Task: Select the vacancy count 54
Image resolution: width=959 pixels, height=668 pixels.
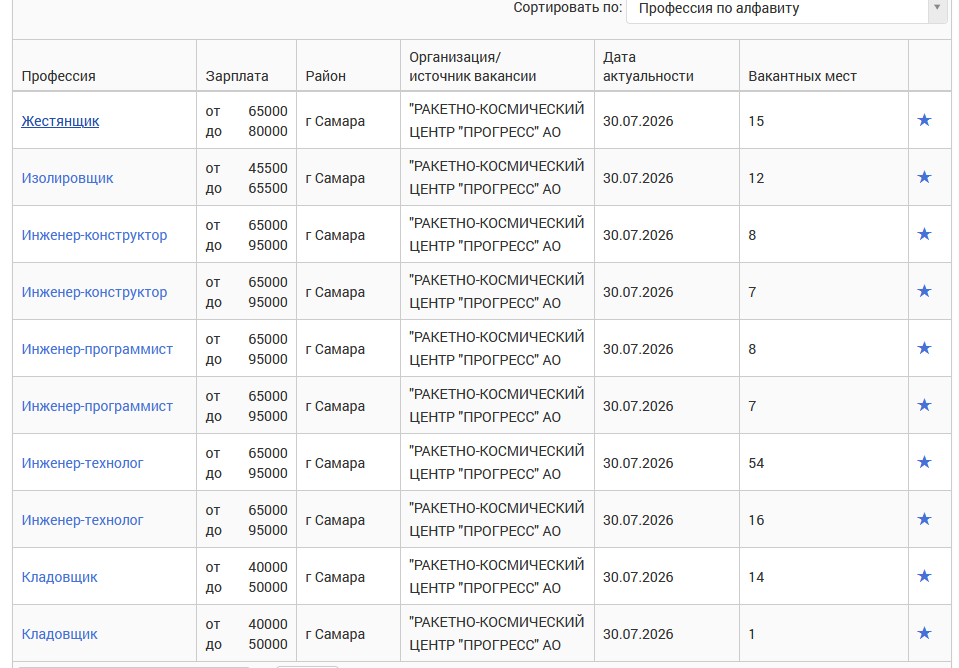Action: (756, 463)
